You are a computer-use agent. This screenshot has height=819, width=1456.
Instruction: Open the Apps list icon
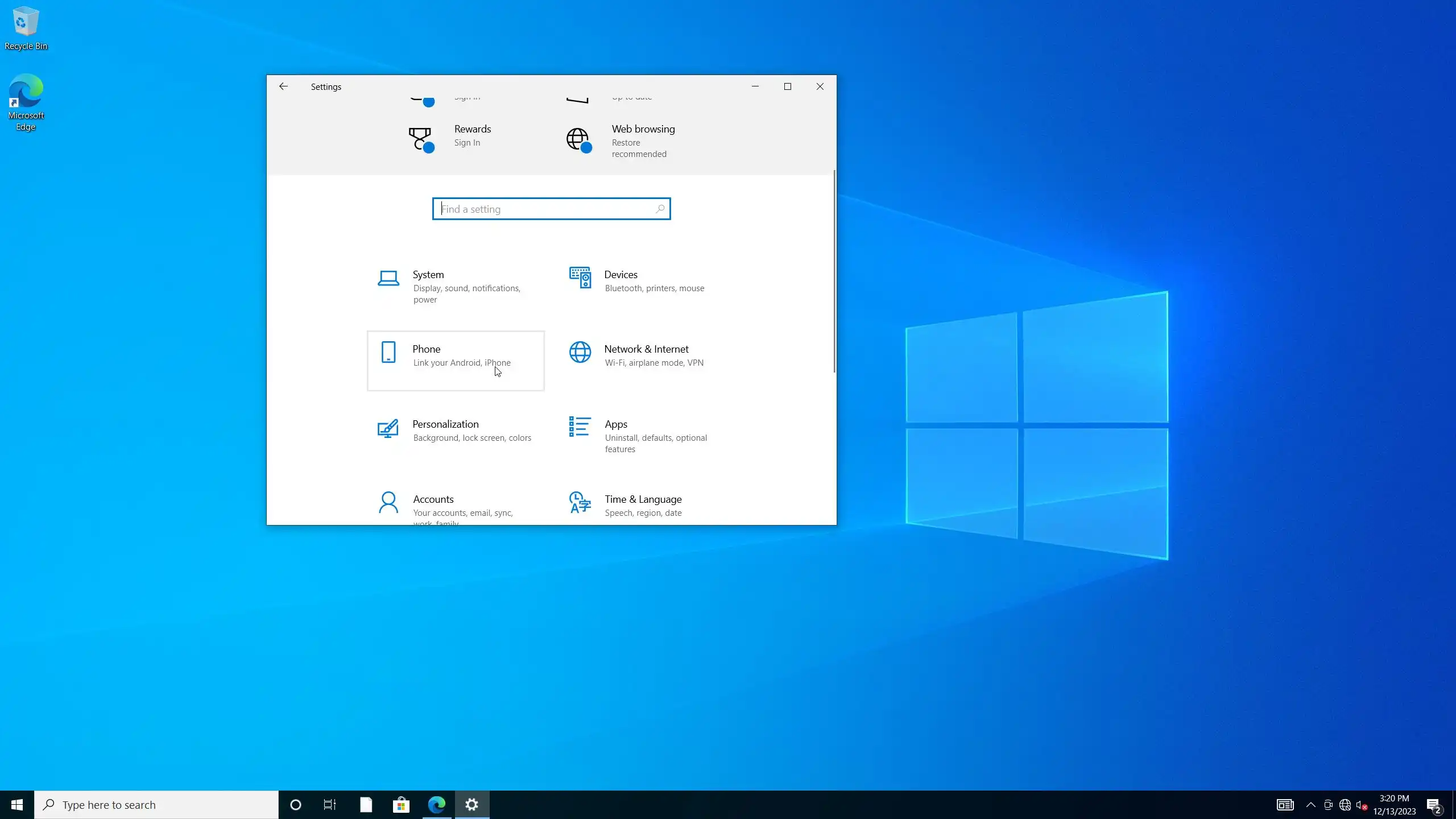579,427
